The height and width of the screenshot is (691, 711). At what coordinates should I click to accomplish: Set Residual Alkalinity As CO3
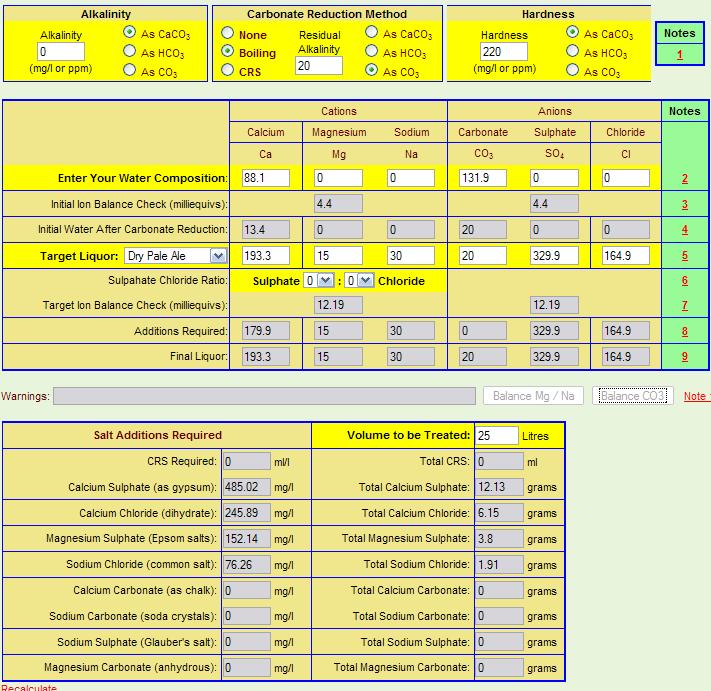click(x=371, y=70)
